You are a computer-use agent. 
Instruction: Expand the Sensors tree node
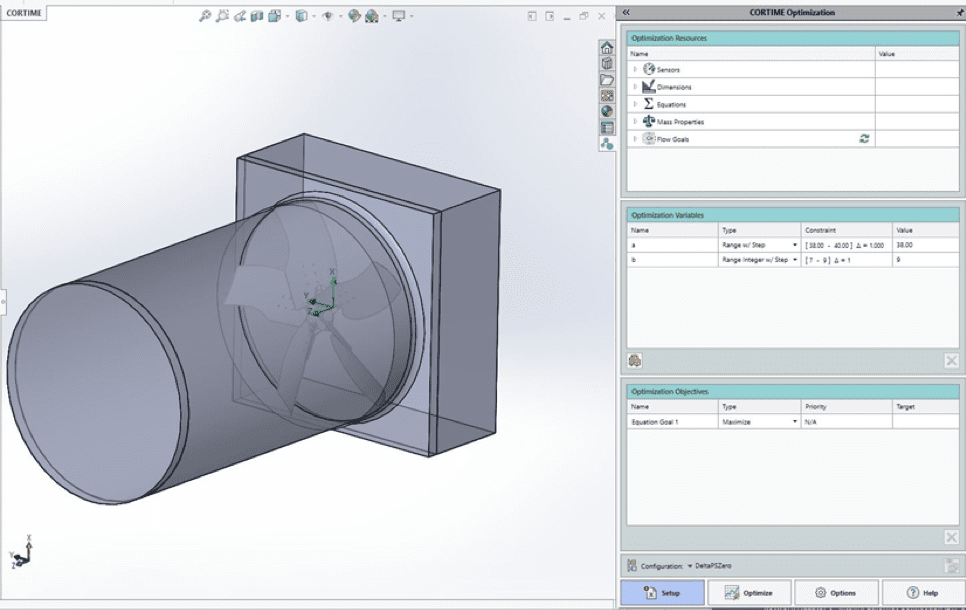(635, 70)
